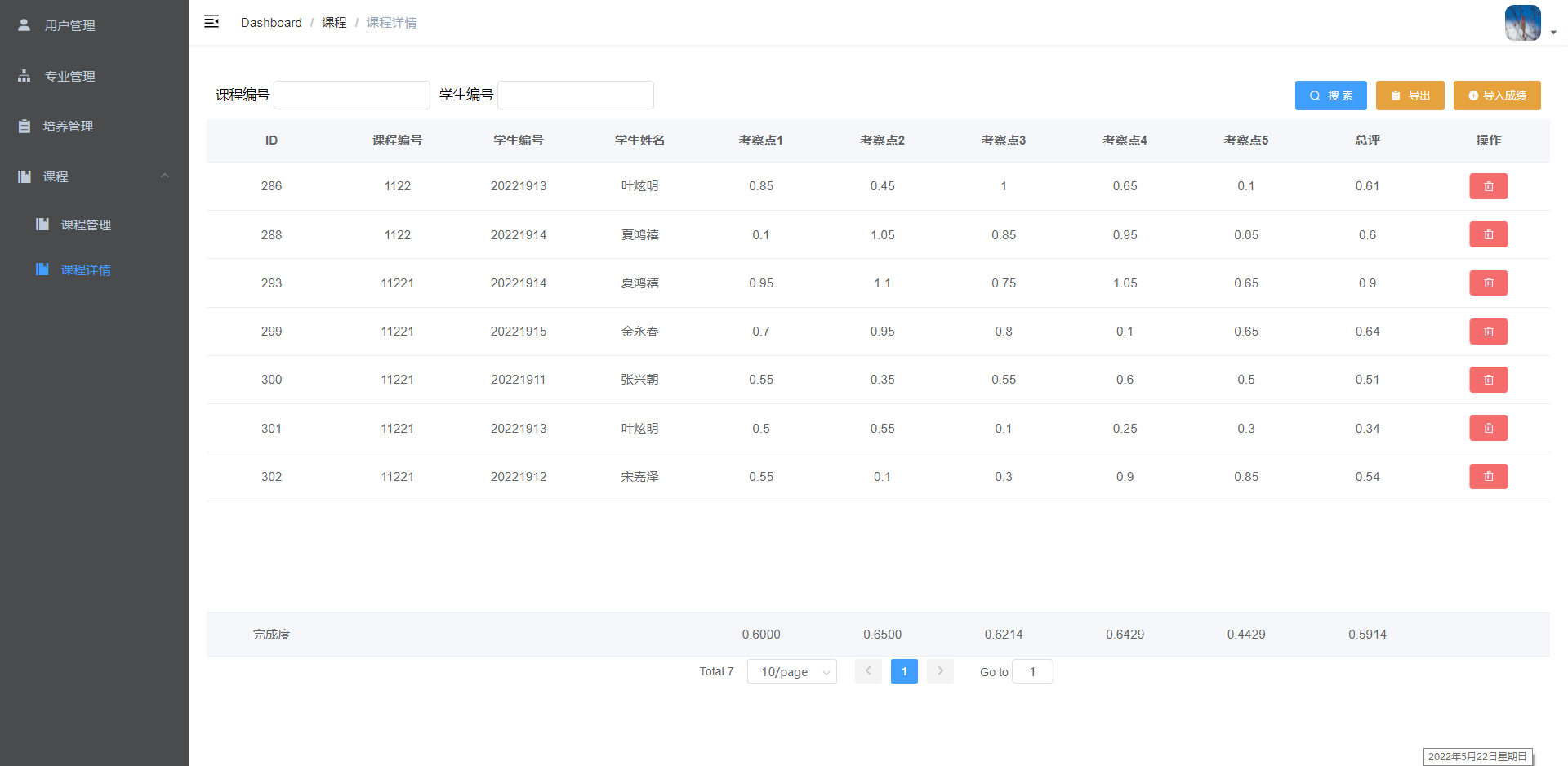The height and width of the screenshot is (766, 1568).
Task: Select page 1 in pagination
Action: (904, 671)
